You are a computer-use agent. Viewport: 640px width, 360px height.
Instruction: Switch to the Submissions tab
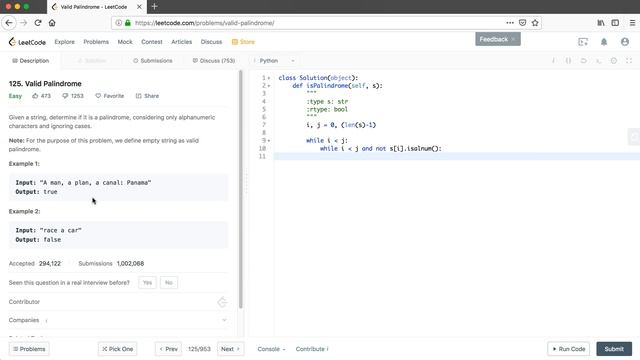pyautogui.click(x=153, y=60)
